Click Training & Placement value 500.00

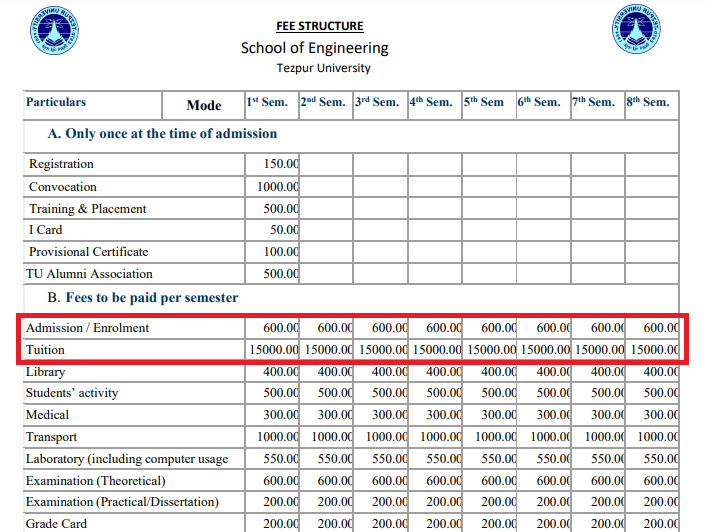(x=281, y=209)
